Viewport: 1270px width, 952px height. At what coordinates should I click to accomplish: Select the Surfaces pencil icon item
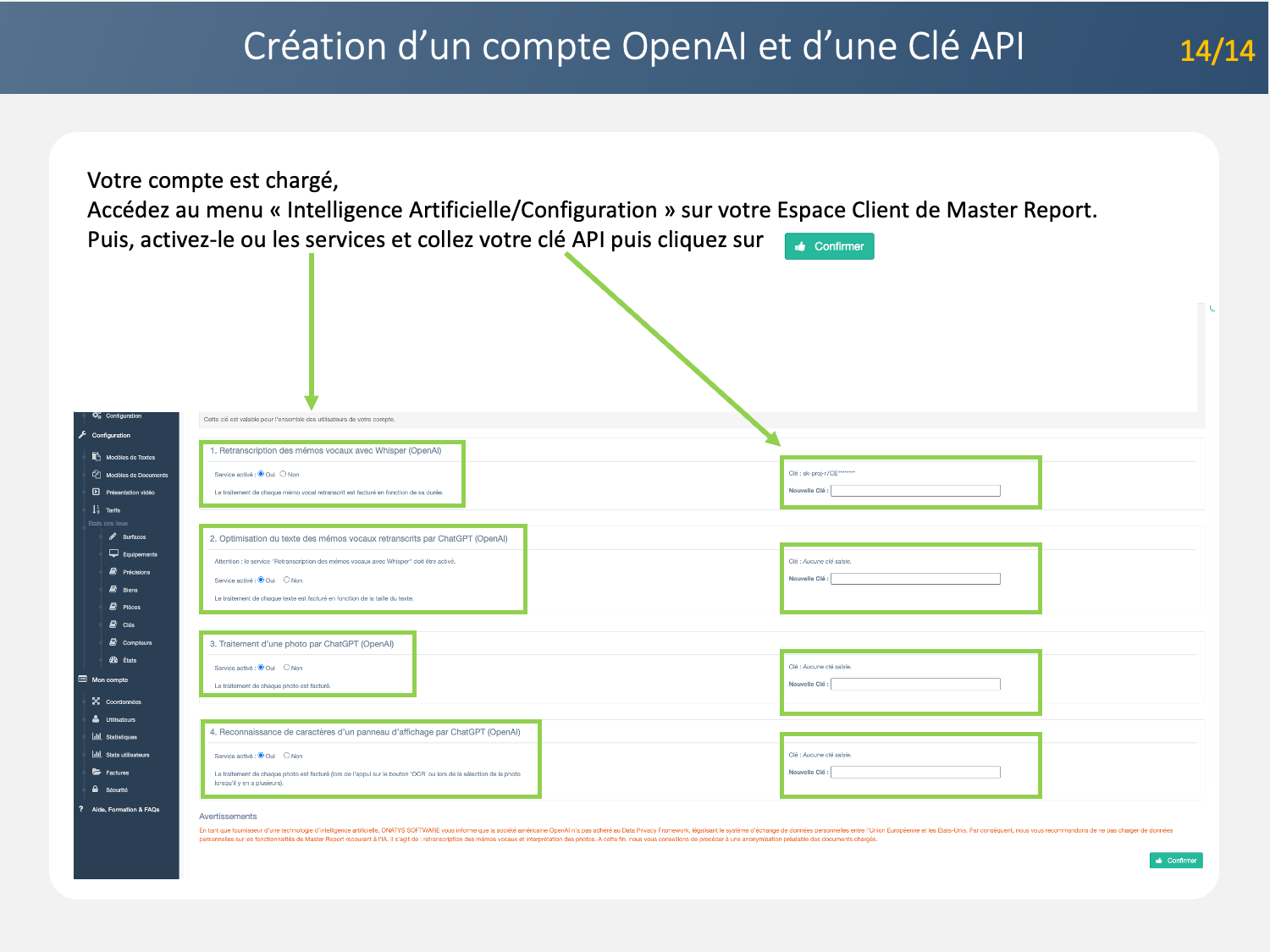113,537
